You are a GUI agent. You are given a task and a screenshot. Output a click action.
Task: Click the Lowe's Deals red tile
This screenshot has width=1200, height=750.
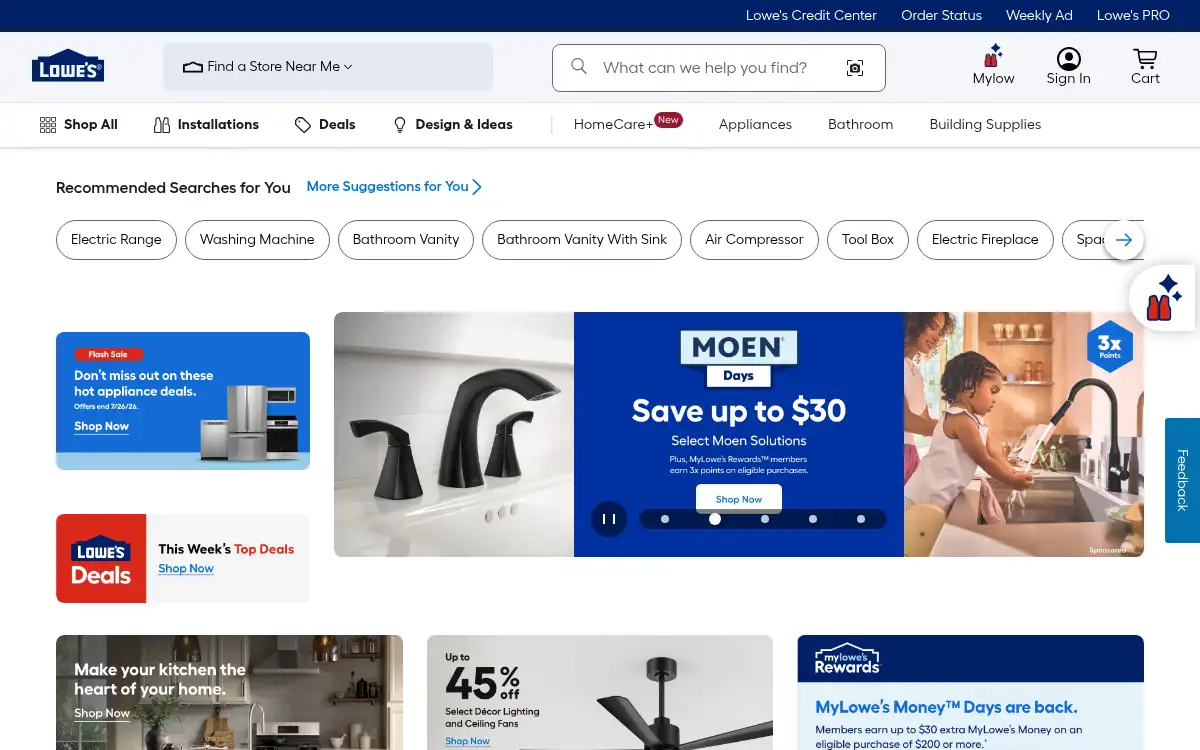click(x=101, y=558)
